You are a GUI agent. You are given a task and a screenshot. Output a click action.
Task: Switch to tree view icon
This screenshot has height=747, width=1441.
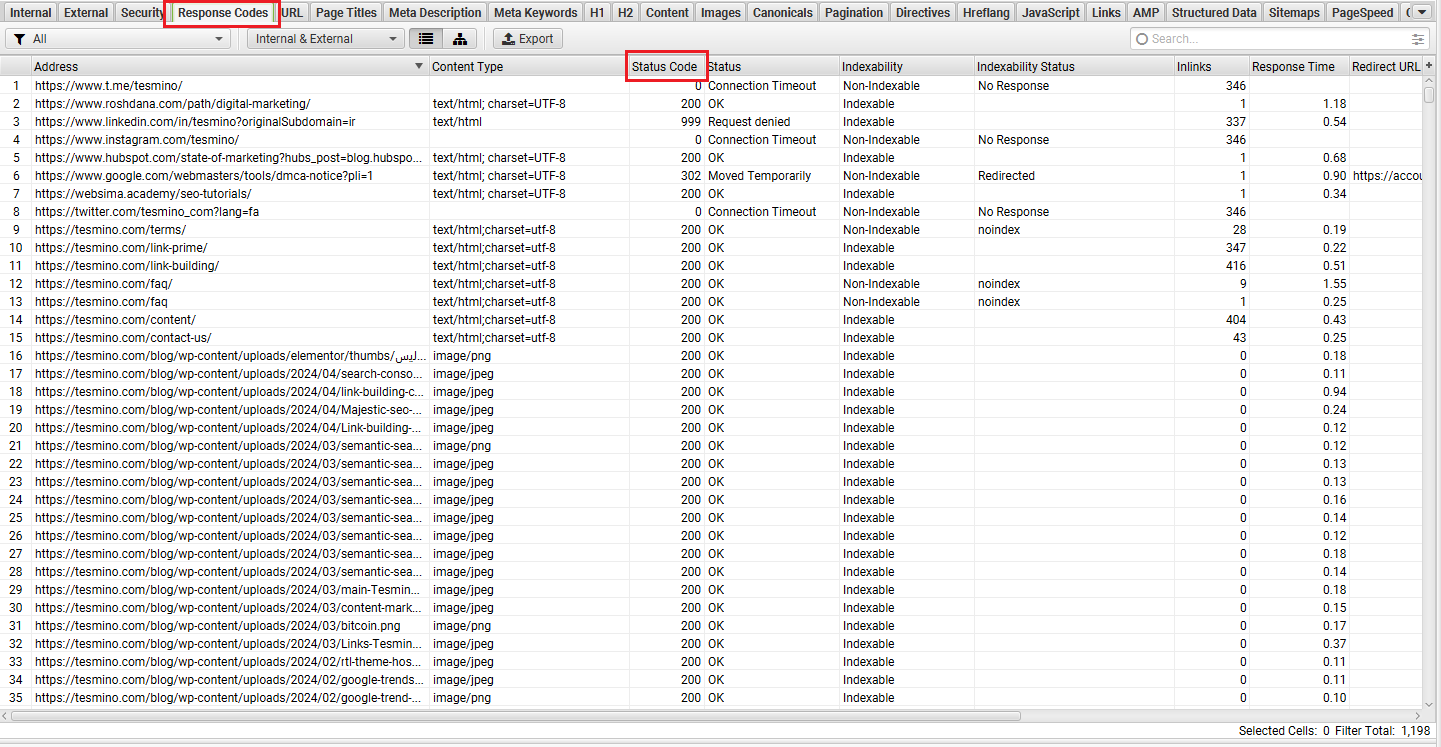click(x=459, y=39)
